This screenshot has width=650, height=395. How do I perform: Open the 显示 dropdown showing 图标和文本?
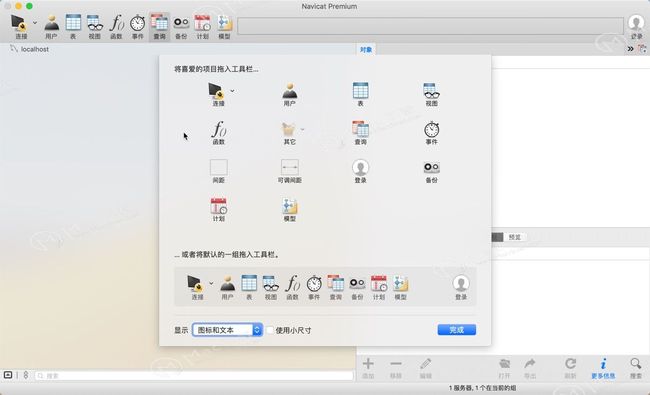tap(227, 330)
